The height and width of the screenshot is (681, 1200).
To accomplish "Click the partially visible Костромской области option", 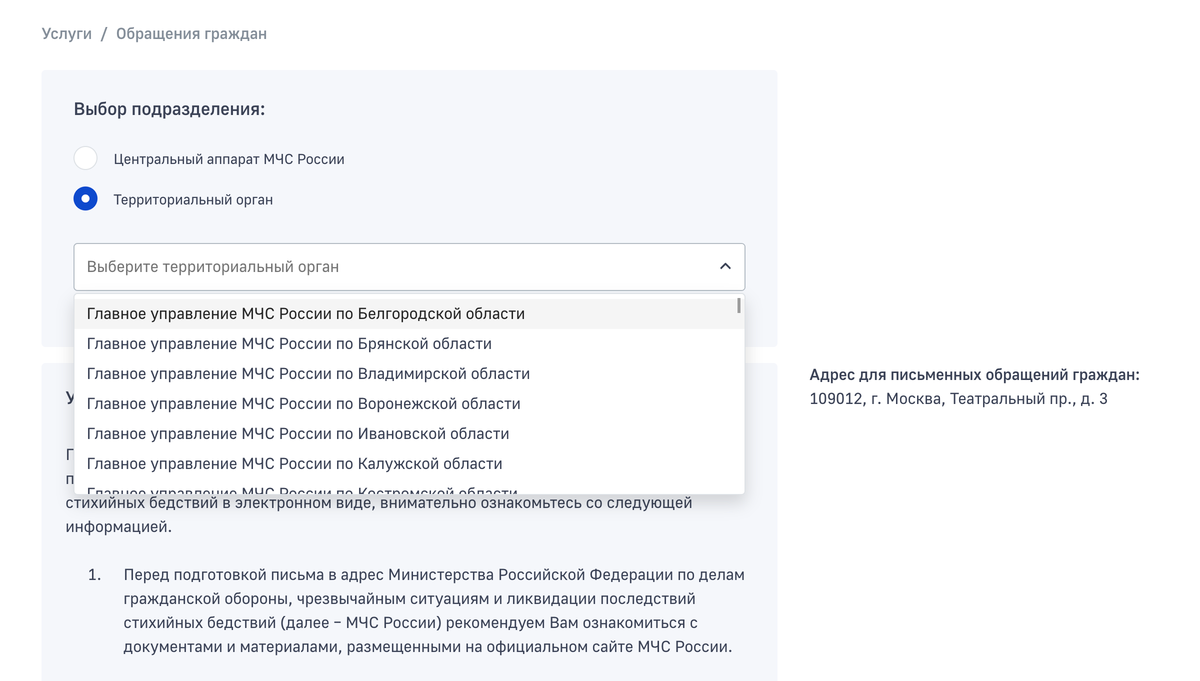I will pyautogui.click(x=301, y=489).
